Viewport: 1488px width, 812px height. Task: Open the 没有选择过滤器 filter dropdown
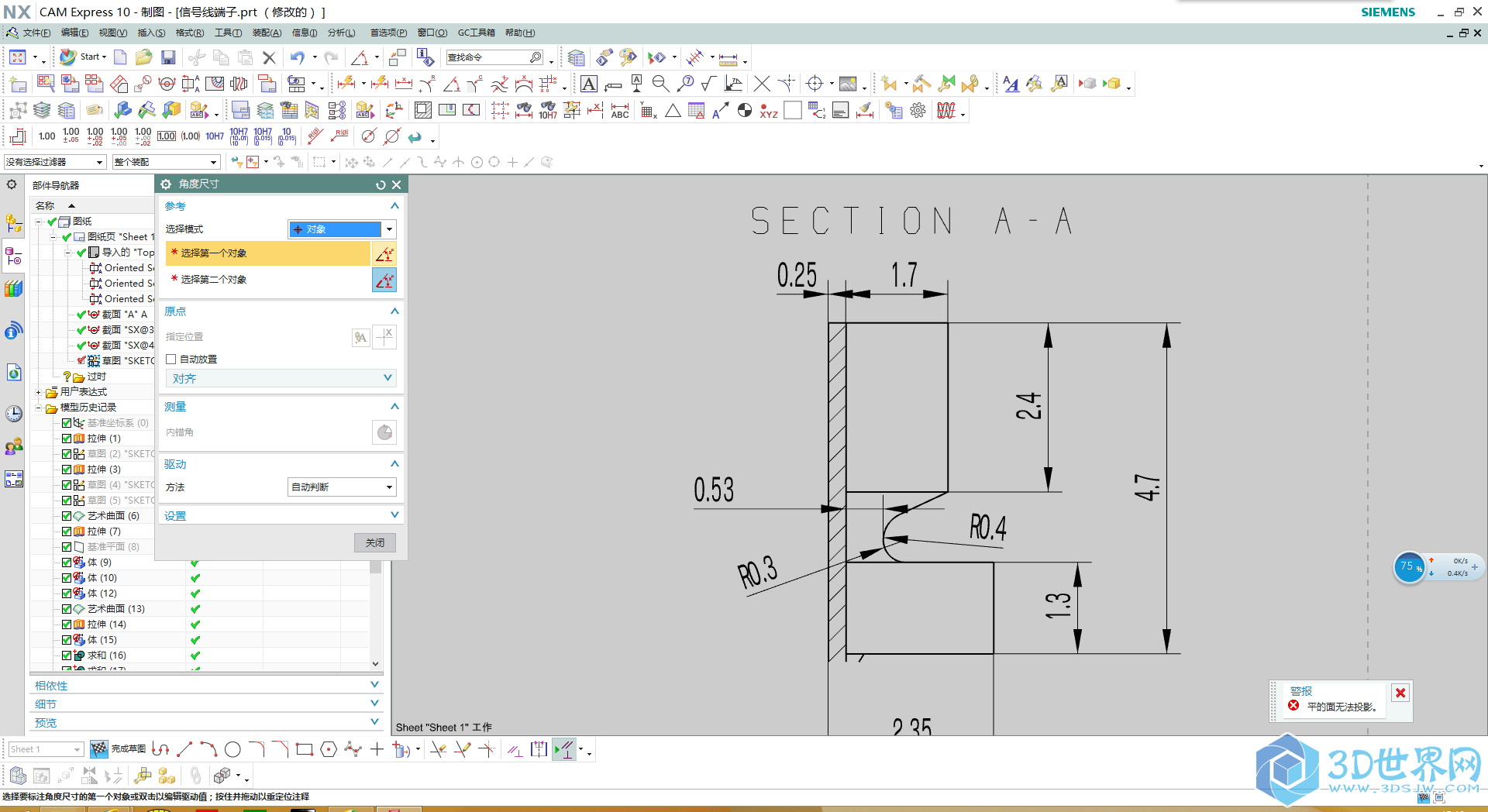54,162
